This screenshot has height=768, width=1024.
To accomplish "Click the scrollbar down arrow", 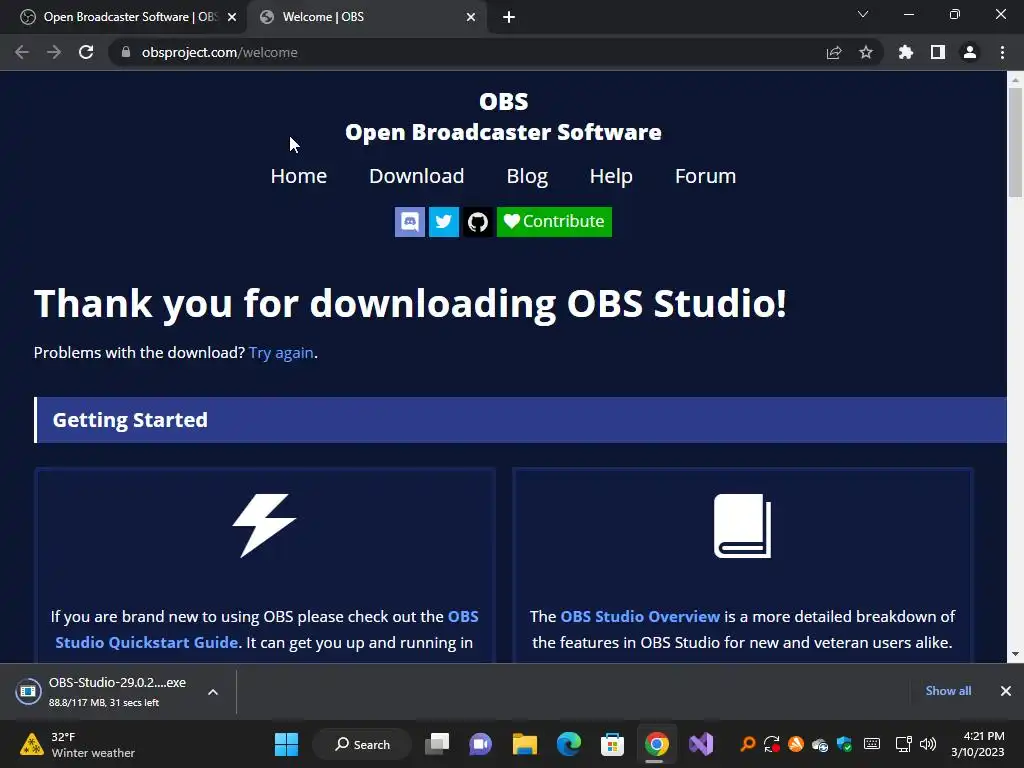I will [x=1015, y=654].
